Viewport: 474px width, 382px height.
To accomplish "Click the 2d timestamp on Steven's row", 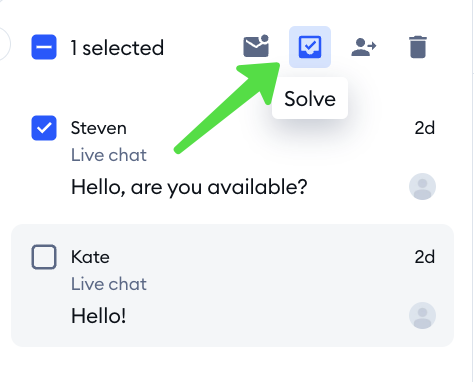I will [x=425, y=128].
